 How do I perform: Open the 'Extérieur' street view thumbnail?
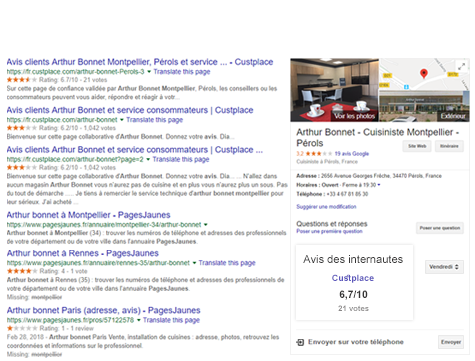click(x=424, y=106)
